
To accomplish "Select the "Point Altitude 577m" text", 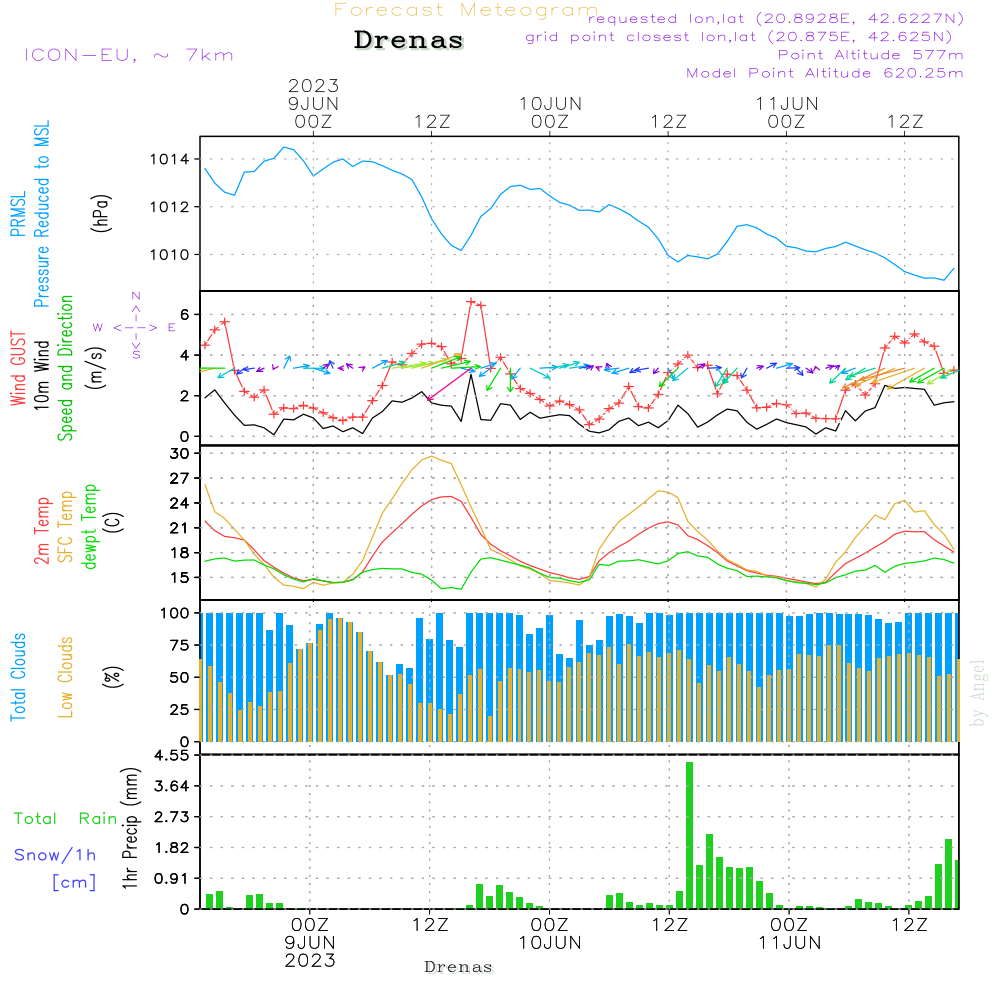I will click(x=870, y=55).
